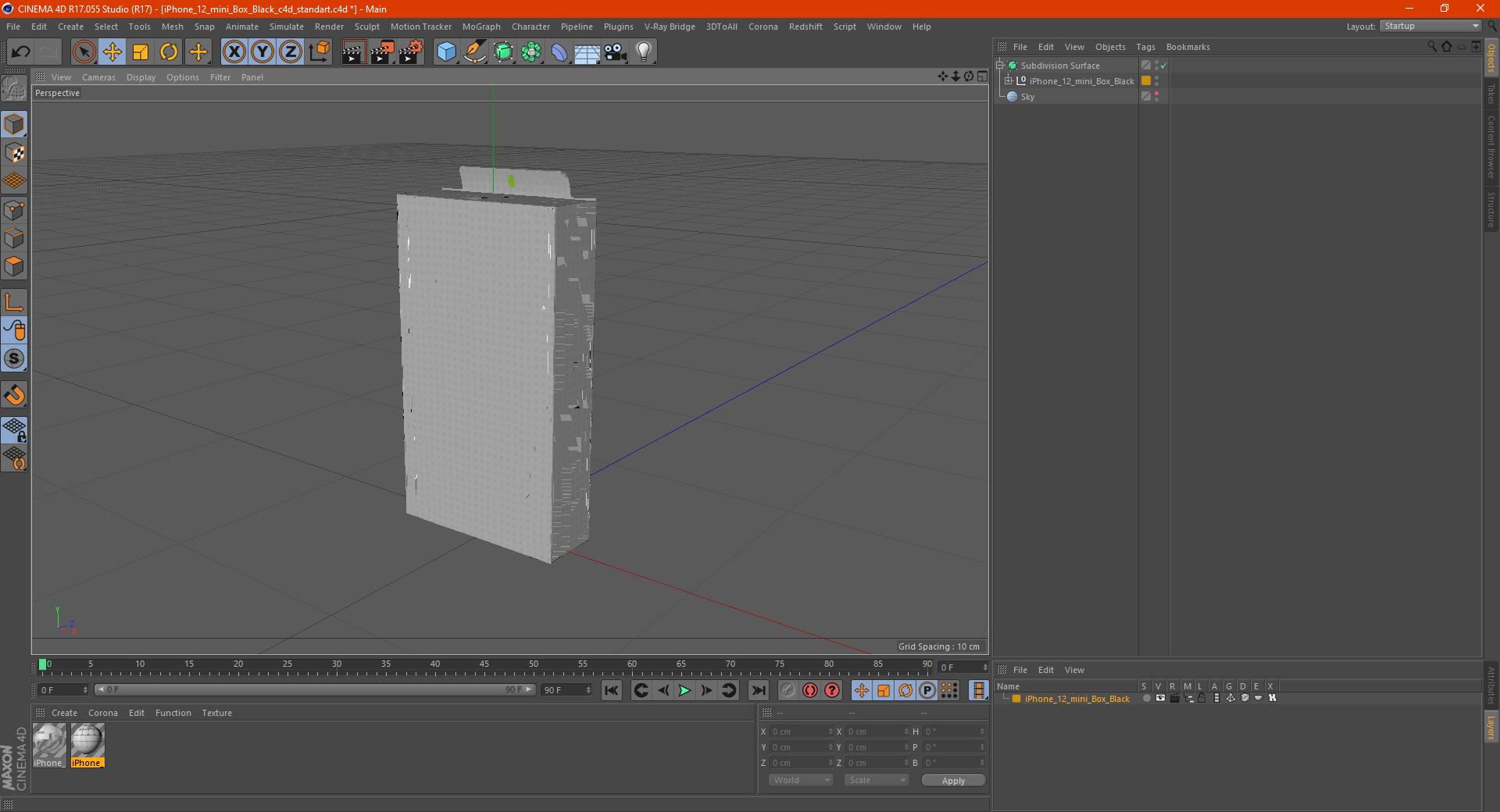Open Object Manager Tags menu
Image resolution: width=1500 pixels, height=812 pixels.
coord(1145,47)
